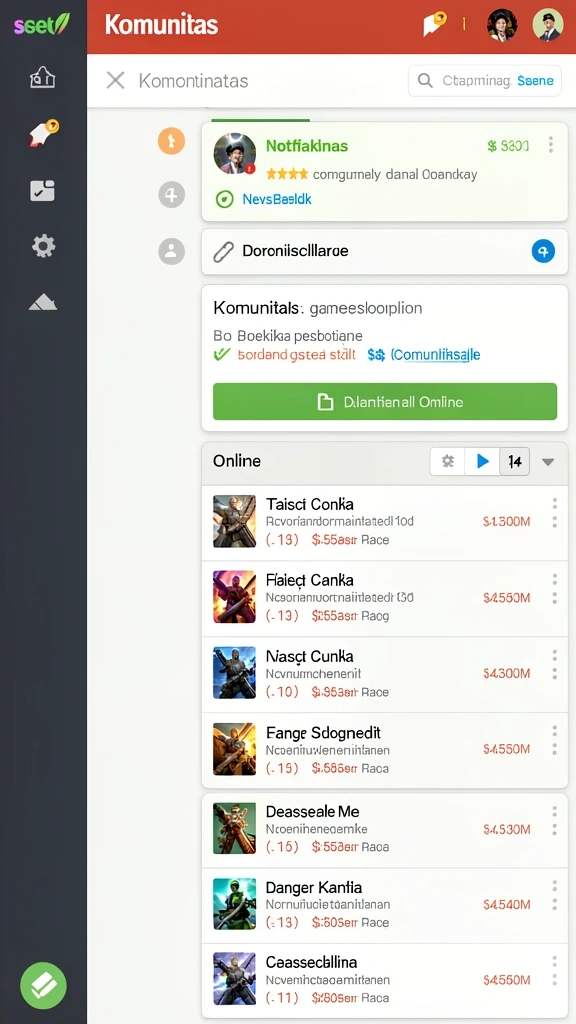Open the options menu for Taisci Conka

(x=554, y=513)
